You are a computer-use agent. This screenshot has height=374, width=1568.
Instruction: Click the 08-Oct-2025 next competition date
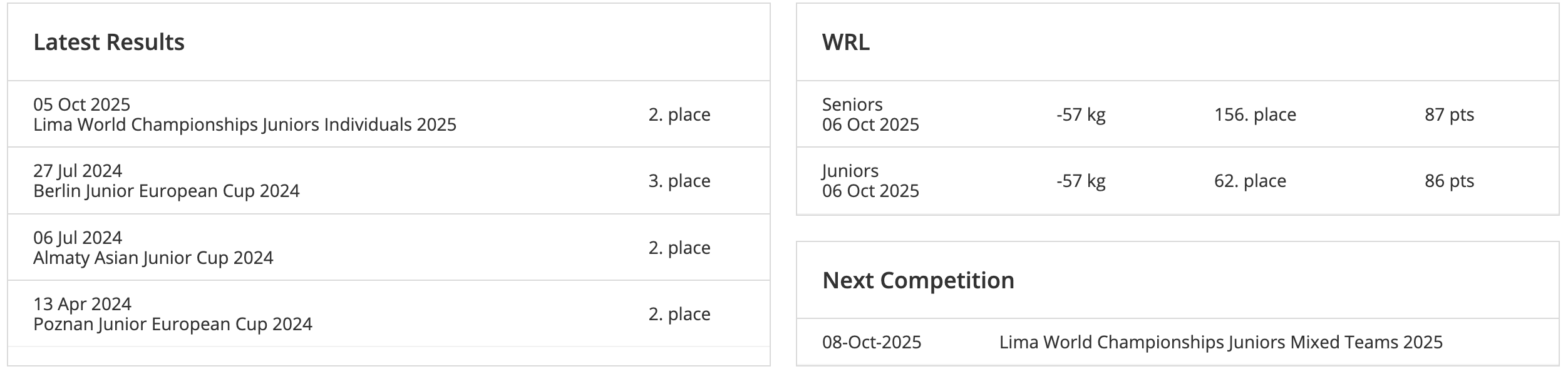coord(871,342)
